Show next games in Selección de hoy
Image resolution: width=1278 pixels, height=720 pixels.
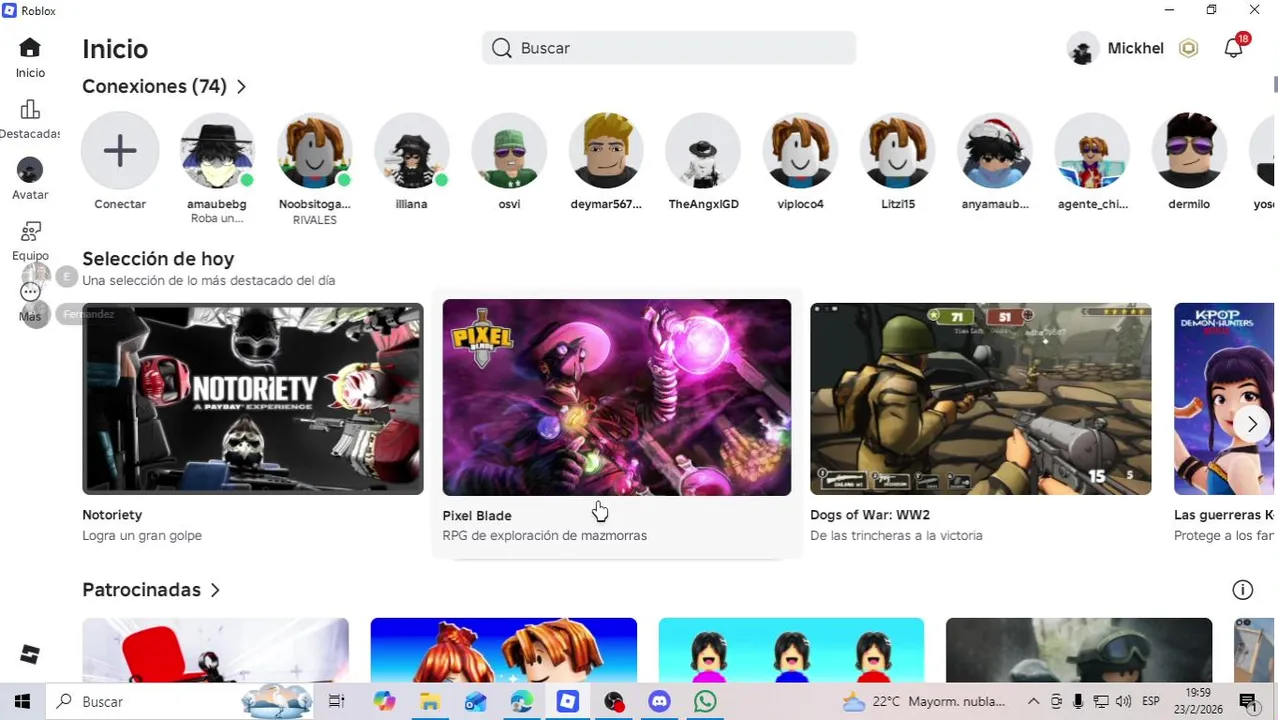tap(1251, 424)
